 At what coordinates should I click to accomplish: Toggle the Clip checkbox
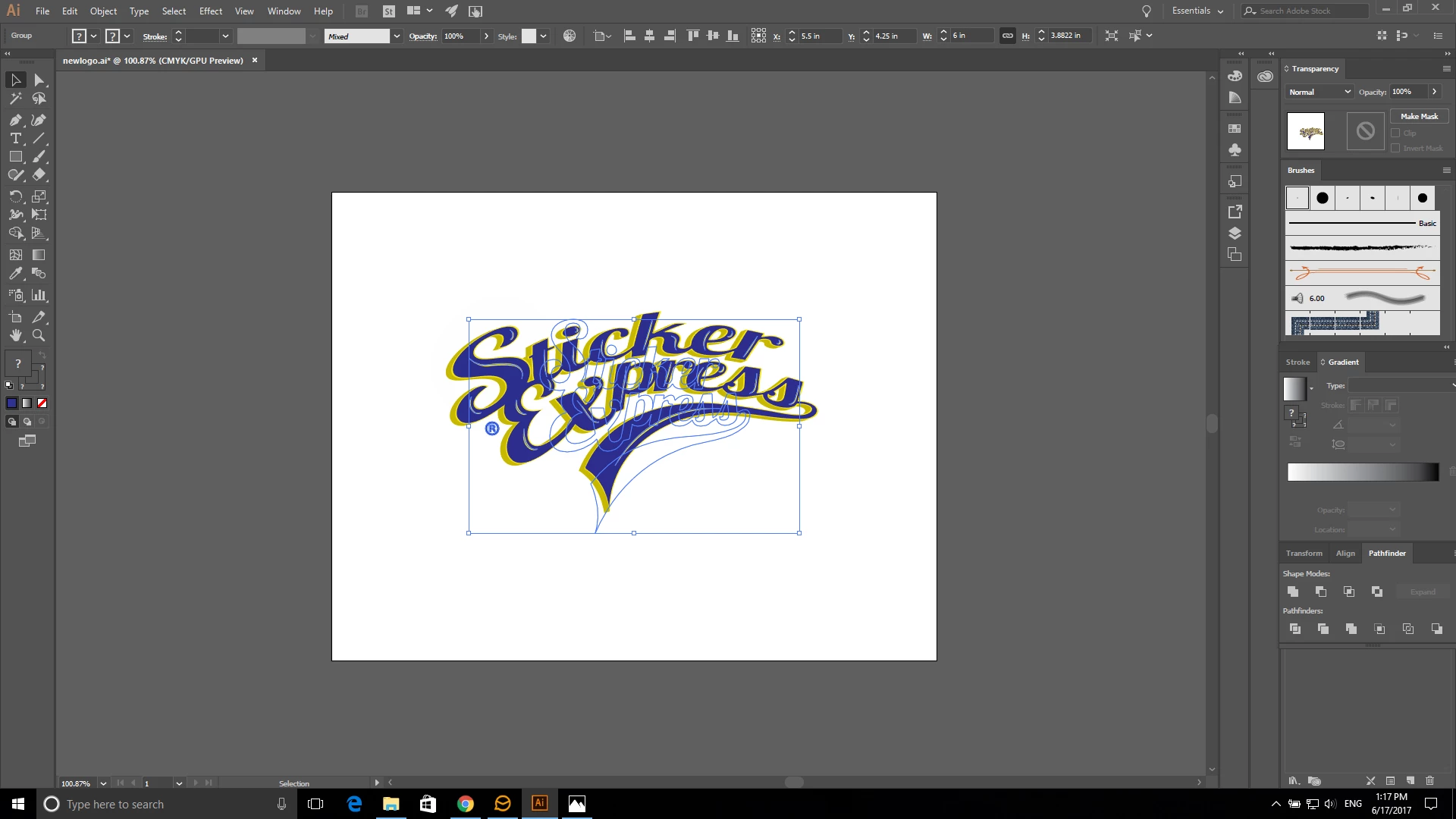tap(1395, 133)
